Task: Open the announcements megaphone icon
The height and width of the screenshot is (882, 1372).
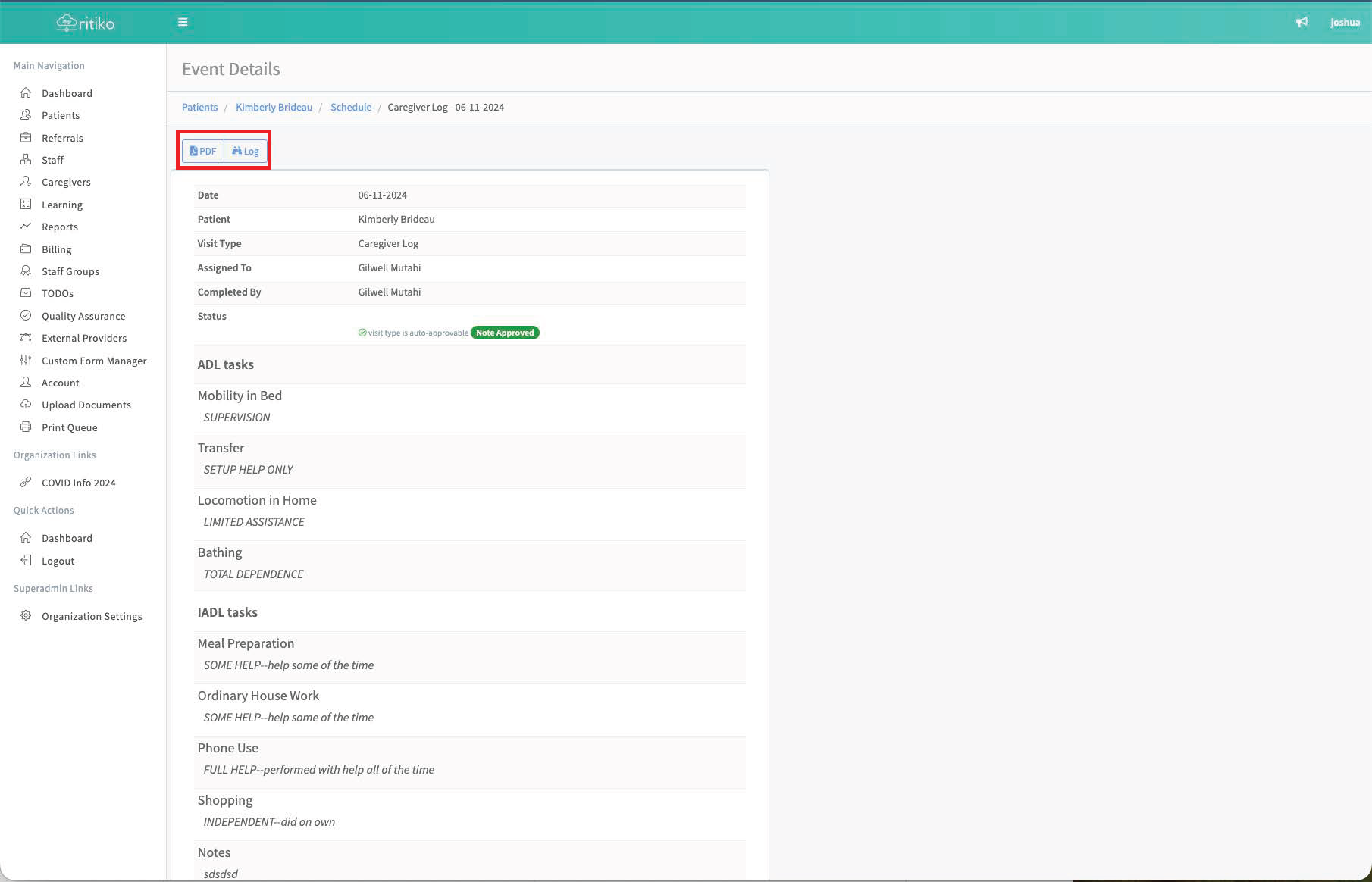Action: (x=1302, y=22)
